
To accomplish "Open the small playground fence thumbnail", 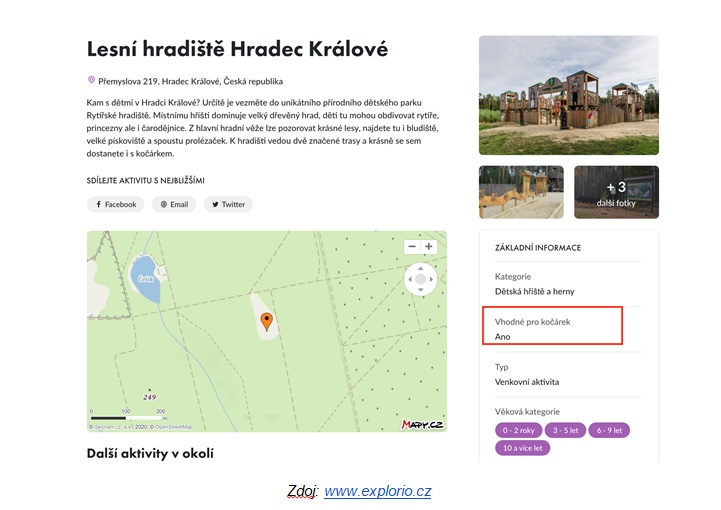I will (x=522, y=191).
